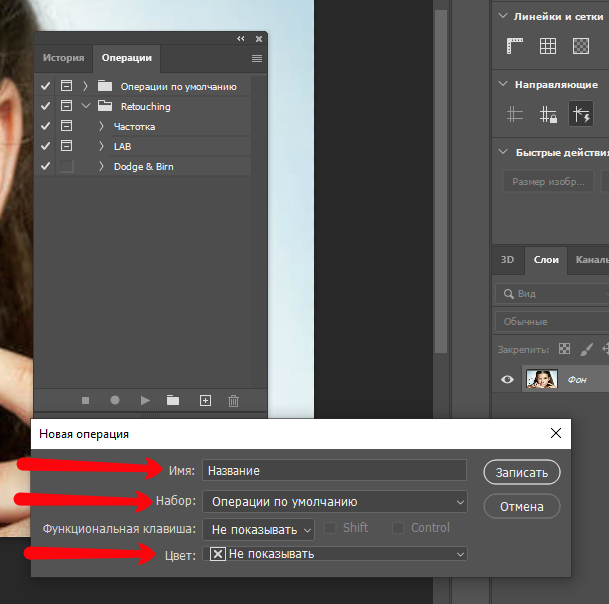Click the Имя text field

click(334, 470)
